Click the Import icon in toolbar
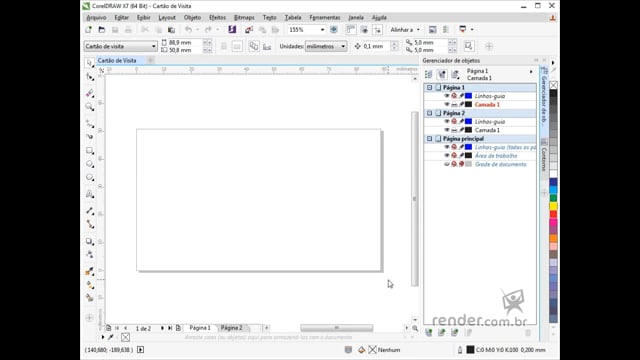The width and height of the screenshot is (640, 360). [249, 29]
